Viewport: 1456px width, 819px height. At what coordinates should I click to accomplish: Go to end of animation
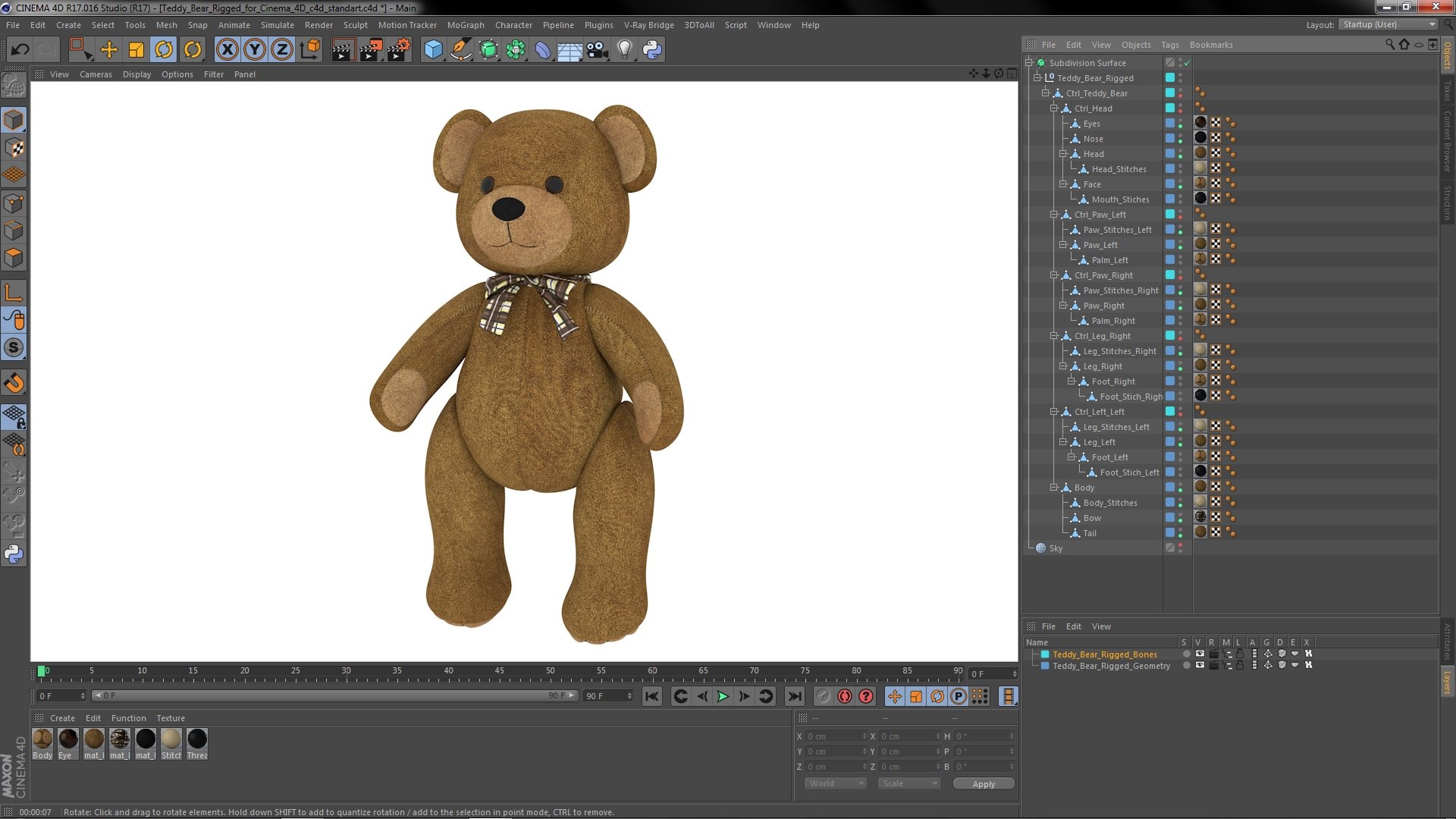tap(794, 696)
